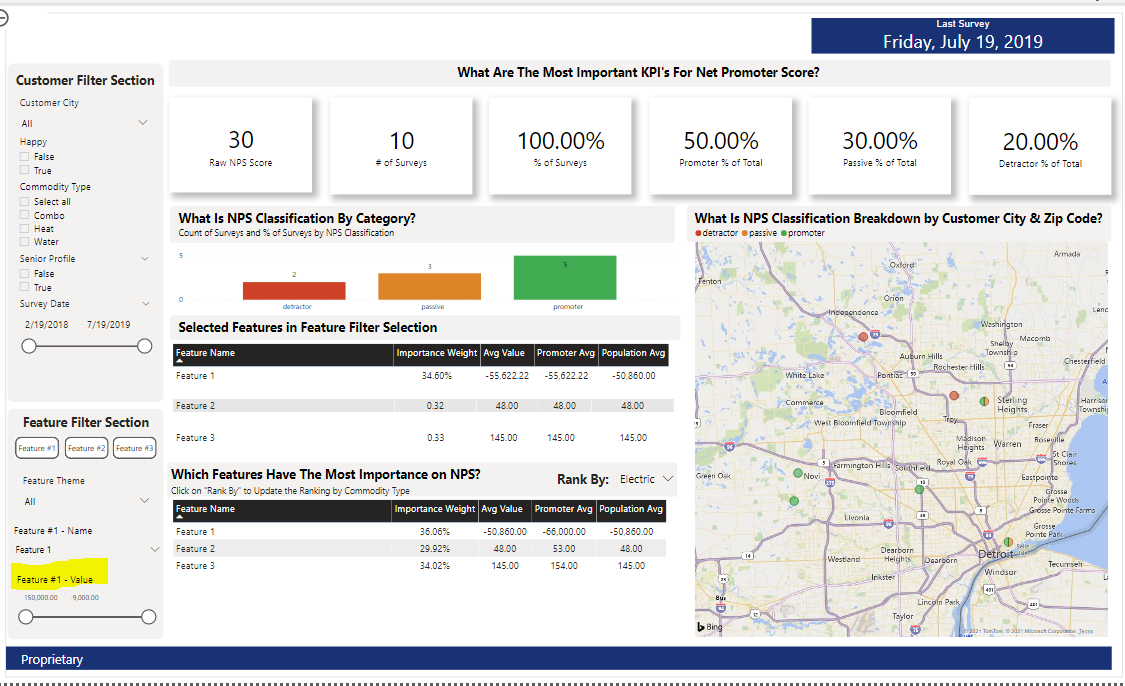Click the Raw NPS Score card
Screen dimensions: 1125x686
241,146
